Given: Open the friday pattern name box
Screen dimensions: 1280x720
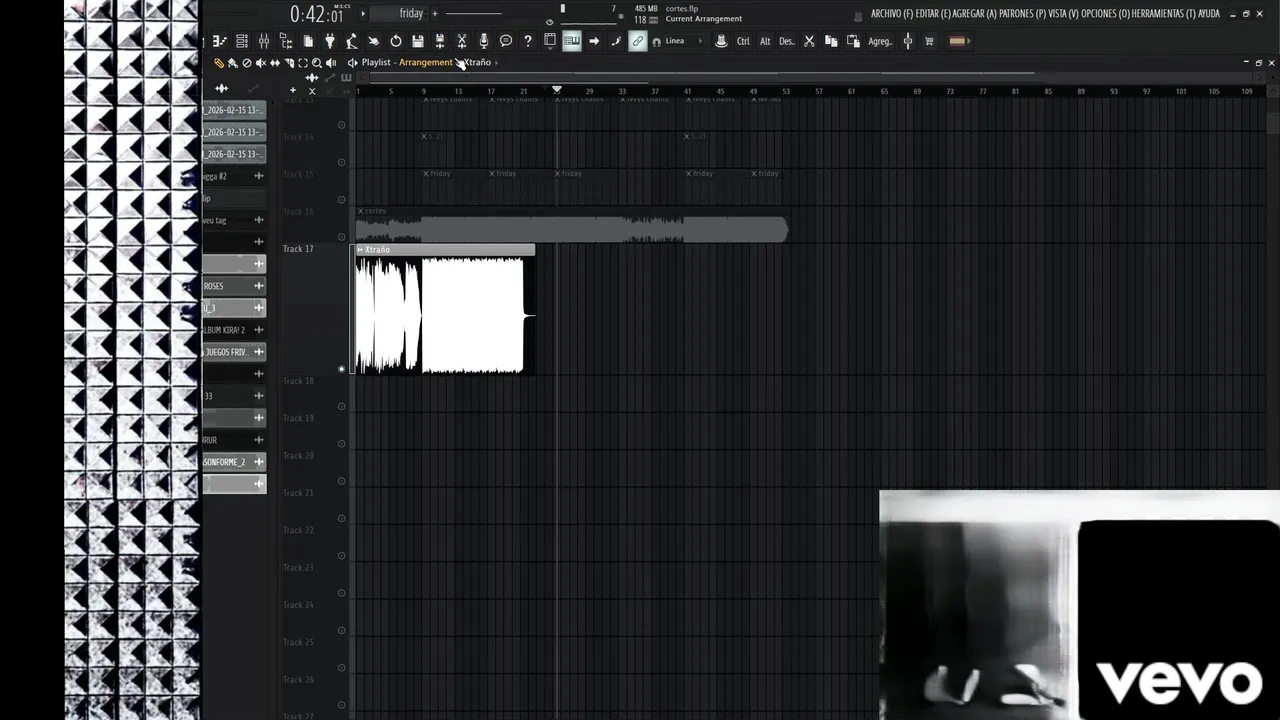Looking at the screenshot, I should [x=401, y=14].
